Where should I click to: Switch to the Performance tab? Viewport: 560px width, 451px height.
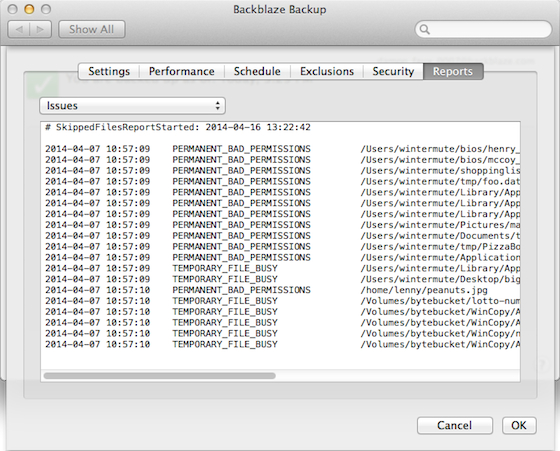pyautogui.click(x=181, y=71)
